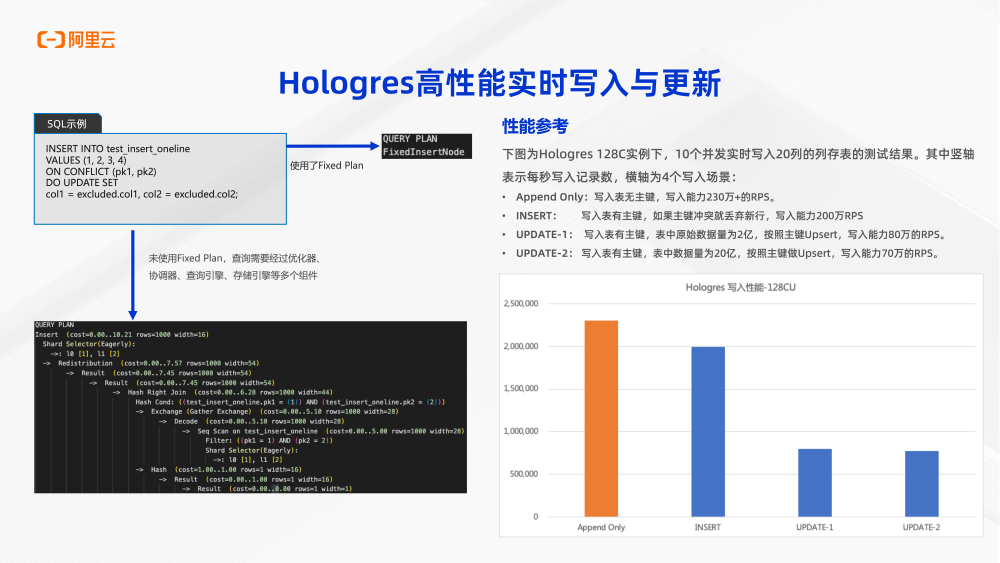The height and width of the screenshot is (563, 1000).
Task: Click the Decode plan line
Action: 251,421
